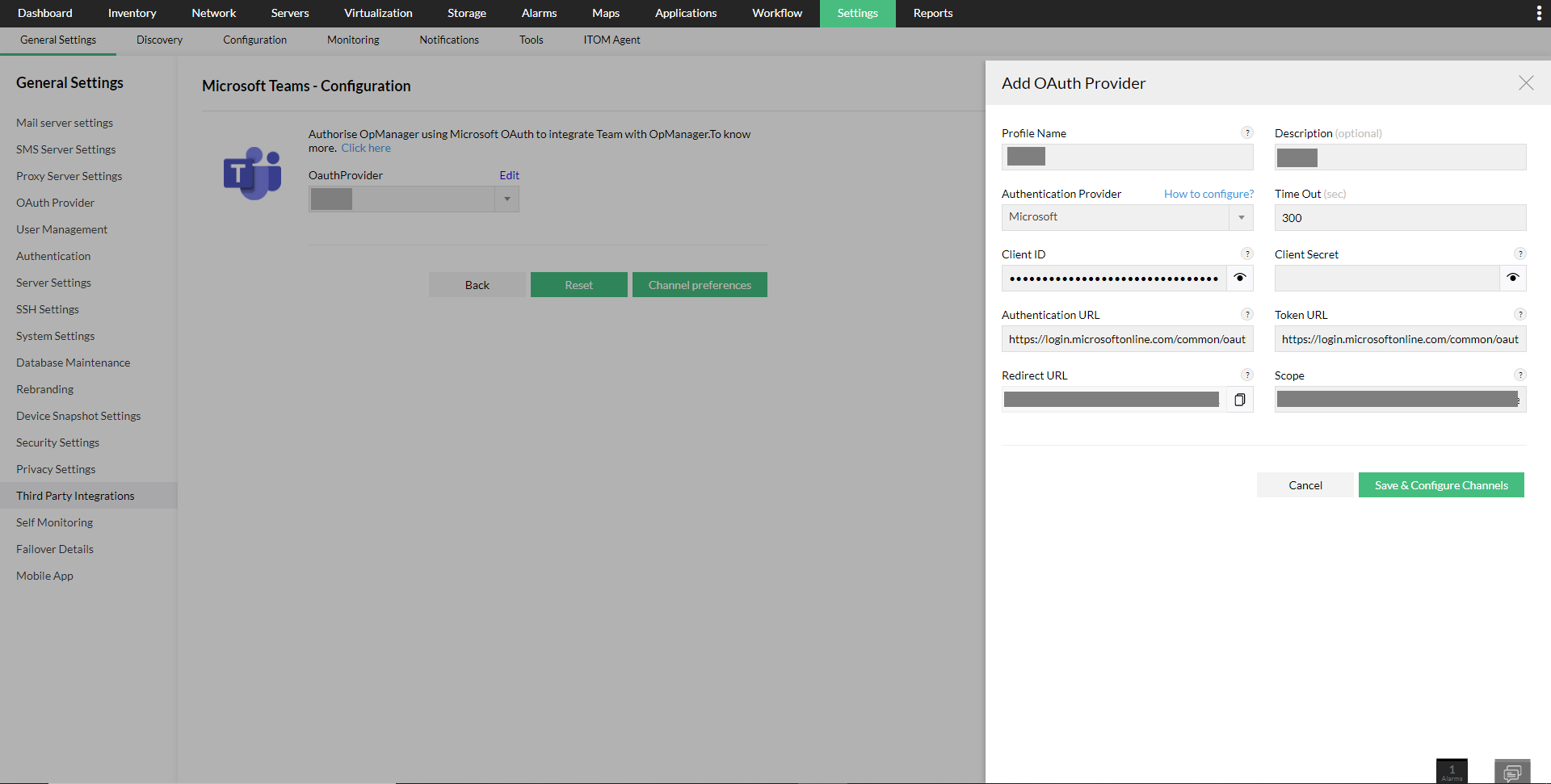Close the Add OAuth Provider panel

[1525, 83]
